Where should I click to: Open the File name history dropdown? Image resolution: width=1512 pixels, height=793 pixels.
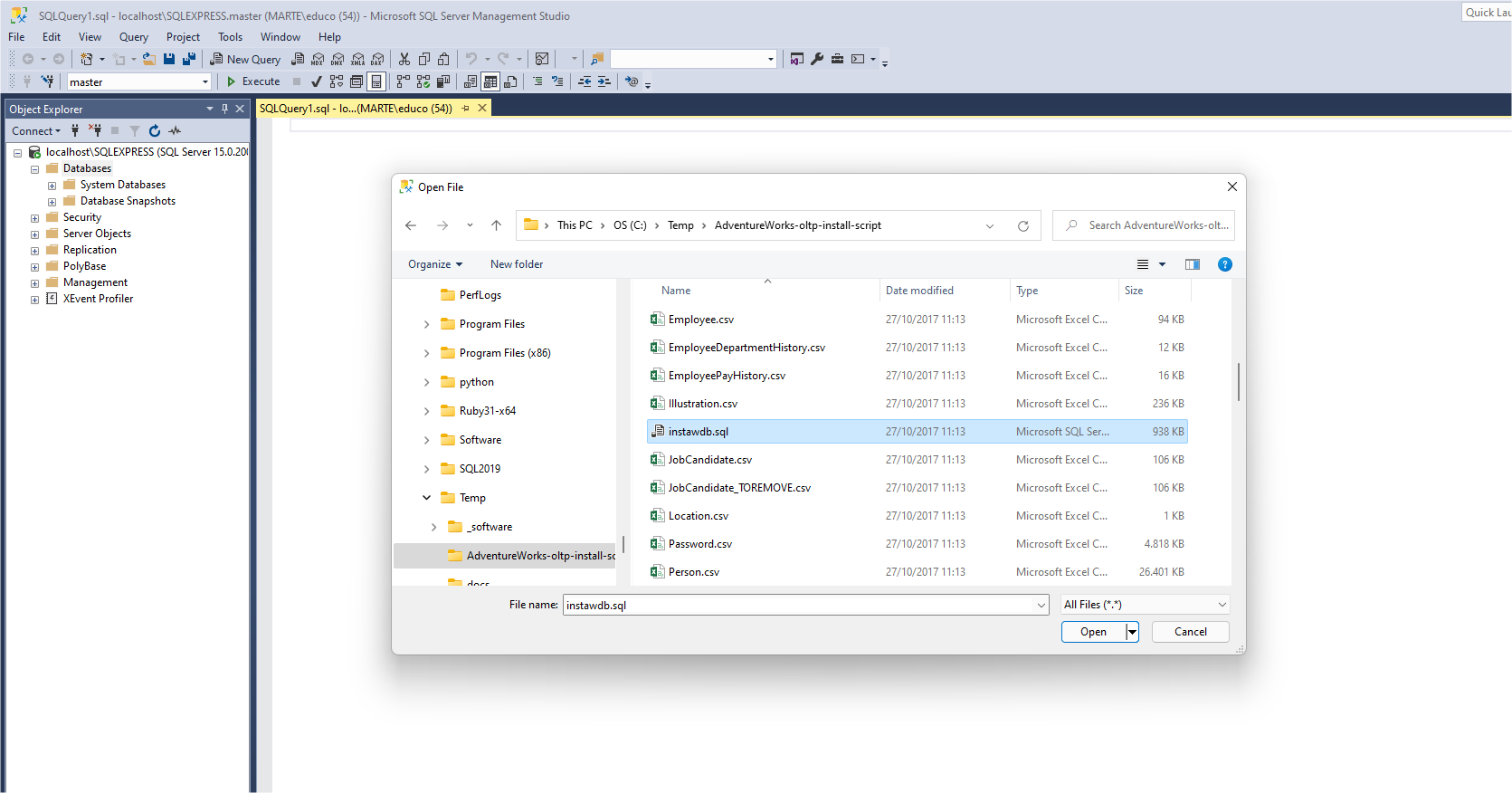(x=1041, y=606)
